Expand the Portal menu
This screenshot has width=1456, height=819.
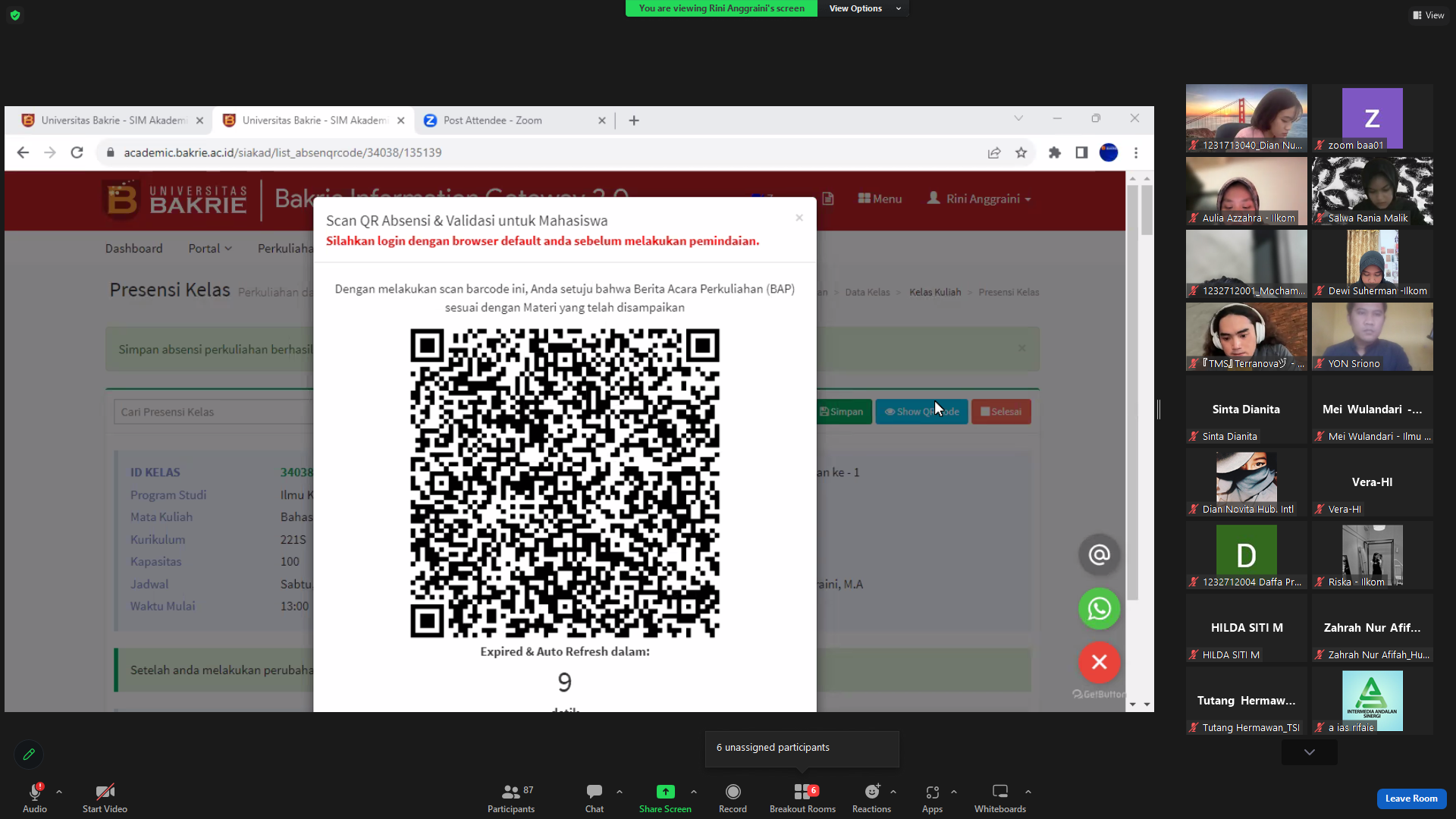coord(210,249)
